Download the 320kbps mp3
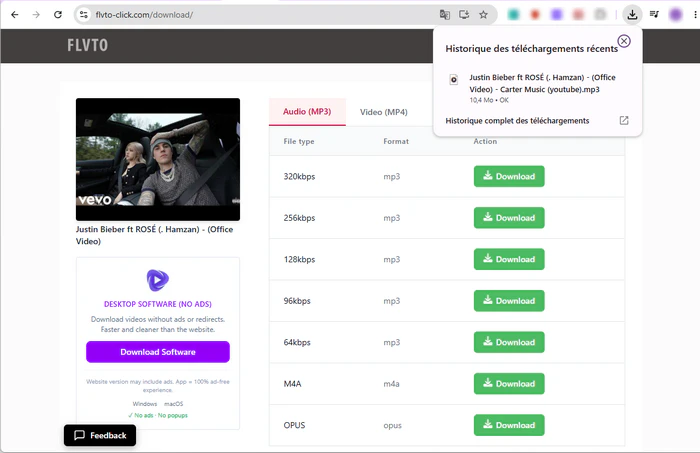The image size is (700, 453). coord(509,176)
